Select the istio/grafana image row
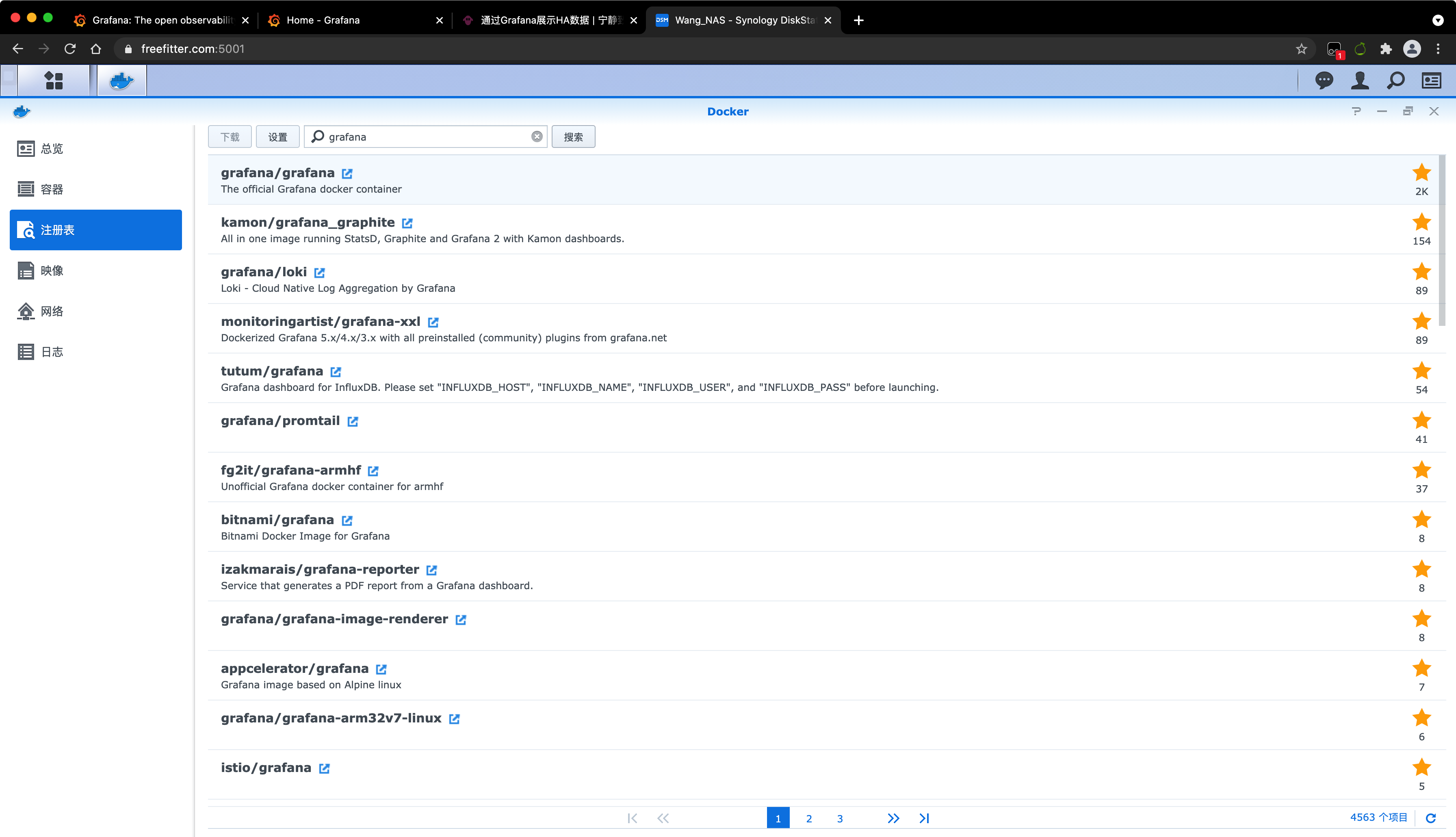Screen dimensions: 1456x837 click(823, 775)
